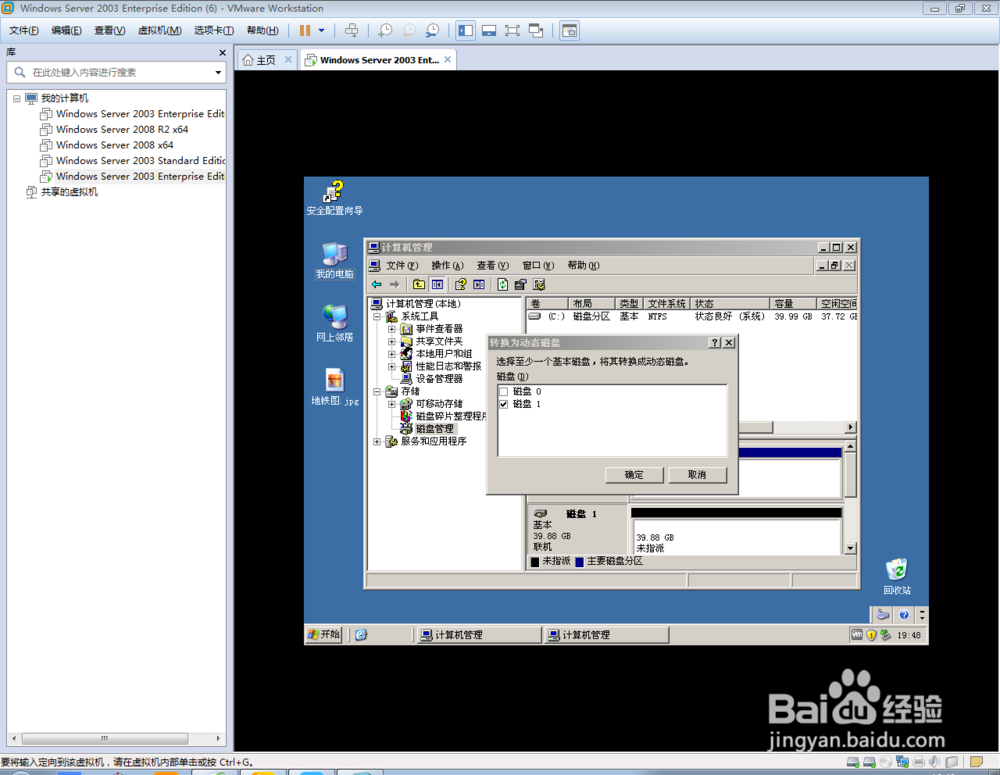Open the library search dropdown arrow
The height and width of the screenshot is (775, 1000).
point(218,73)
